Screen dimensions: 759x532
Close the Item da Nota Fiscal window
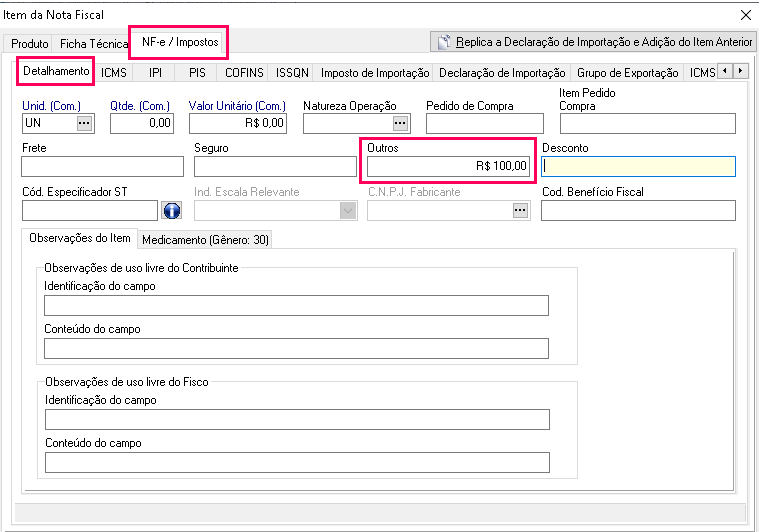click(745, 15)
